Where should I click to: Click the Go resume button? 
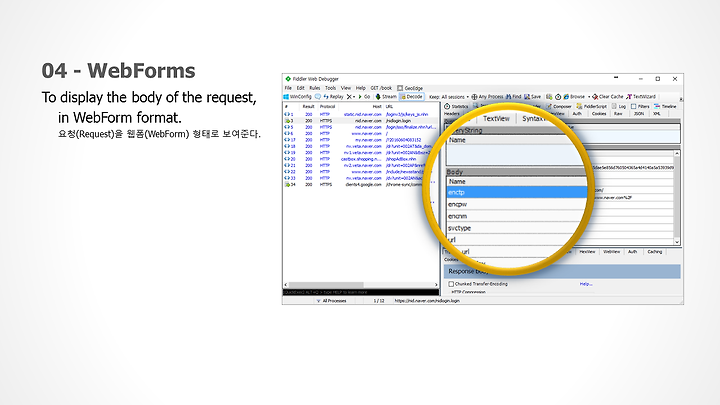(364, 97)
